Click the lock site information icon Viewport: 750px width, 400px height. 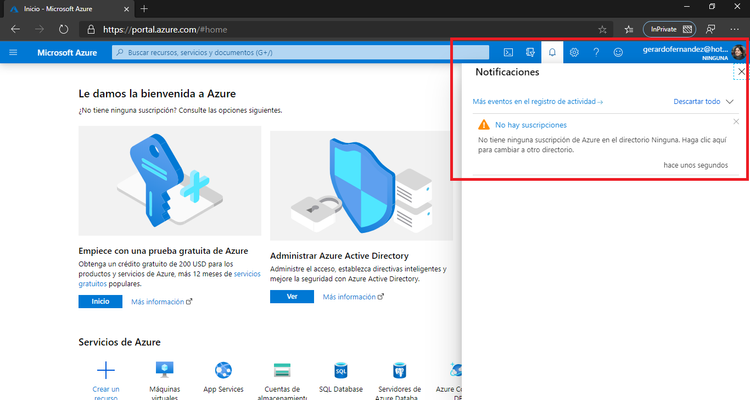coord(91,30)
